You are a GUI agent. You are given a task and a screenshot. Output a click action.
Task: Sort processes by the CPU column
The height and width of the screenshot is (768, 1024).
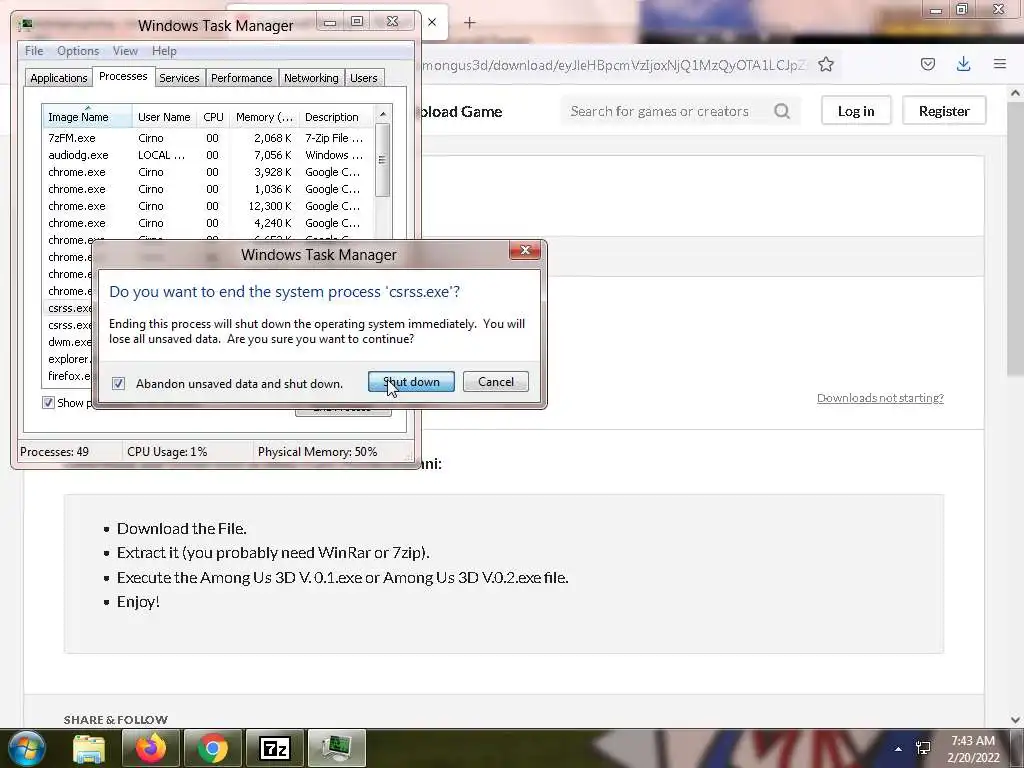(x=213, y=117)
